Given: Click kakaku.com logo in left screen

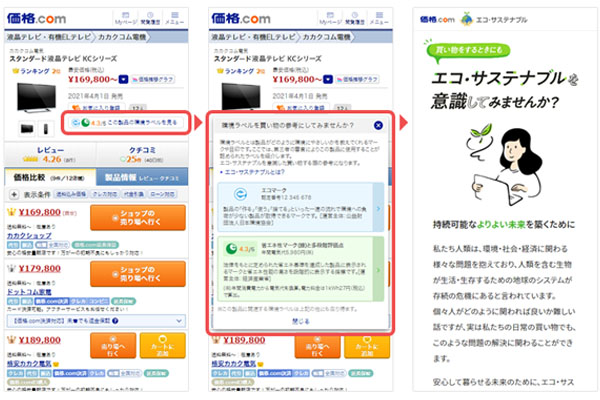Looking at the screenshot, I should [x=36, y=18].
